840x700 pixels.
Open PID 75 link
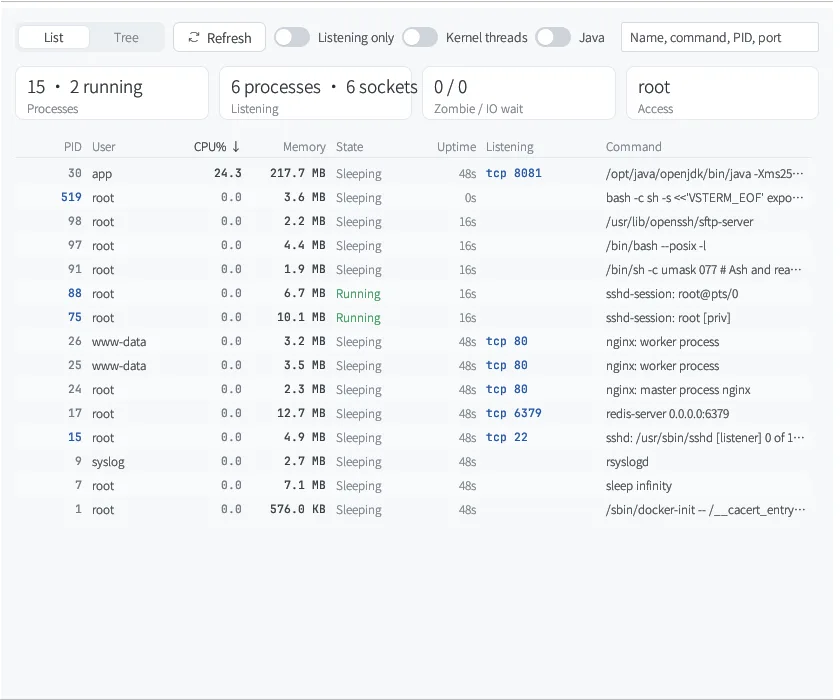click(75, 317)
